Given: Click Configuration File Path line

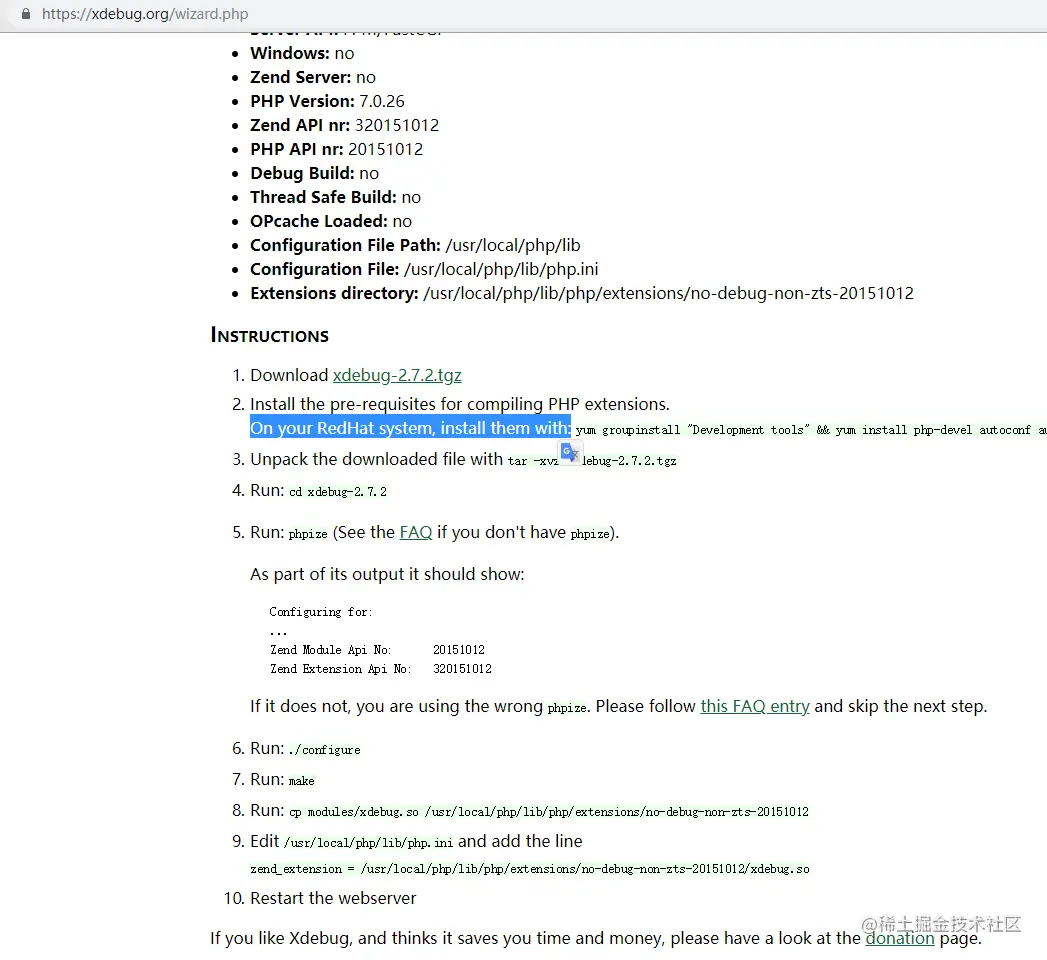Looking at the screenshot, I should 415,246.
